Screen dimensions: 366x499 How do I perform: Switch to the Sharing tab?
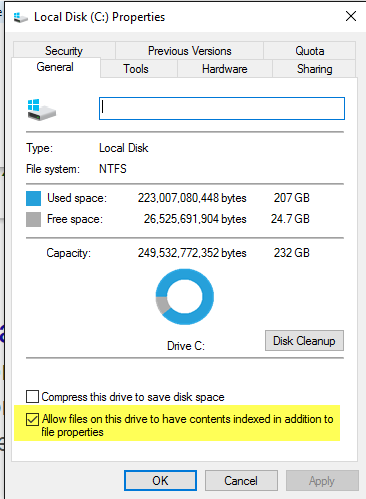(314, 69)
